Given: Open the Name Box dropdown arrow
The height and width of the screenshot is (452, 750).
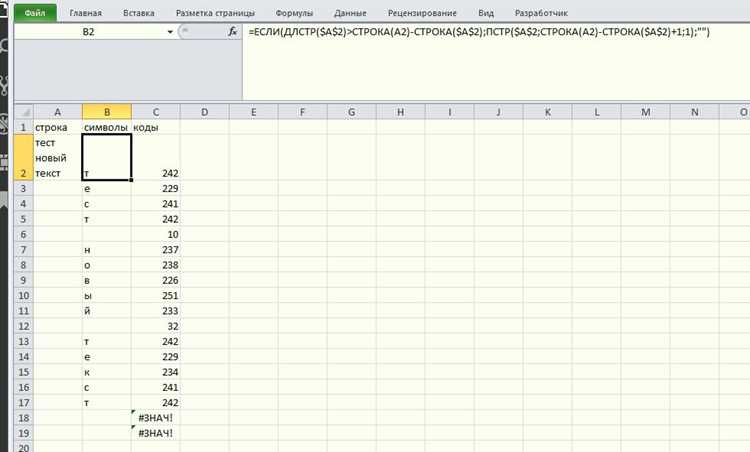Looking at the screenshot, I should point(170,32).
